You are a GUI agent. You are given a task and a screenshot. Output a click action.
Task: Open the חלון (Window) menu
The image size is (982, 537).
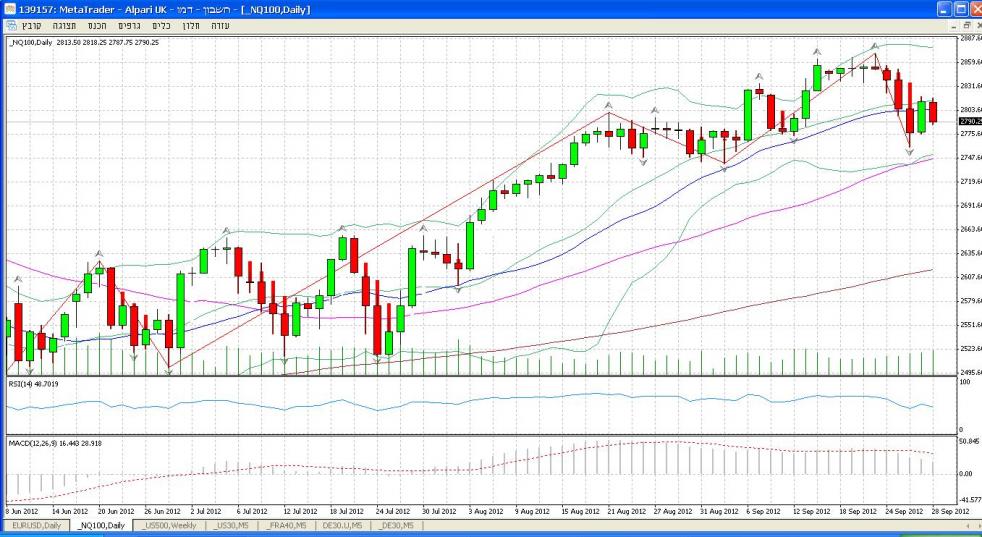(x=191, y=25)
